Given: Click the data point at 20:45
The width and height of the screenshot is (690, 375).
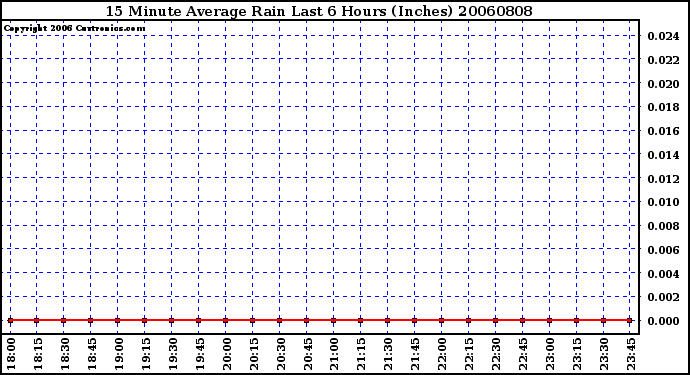Looking at the screenshot, I should coord(306,320).
